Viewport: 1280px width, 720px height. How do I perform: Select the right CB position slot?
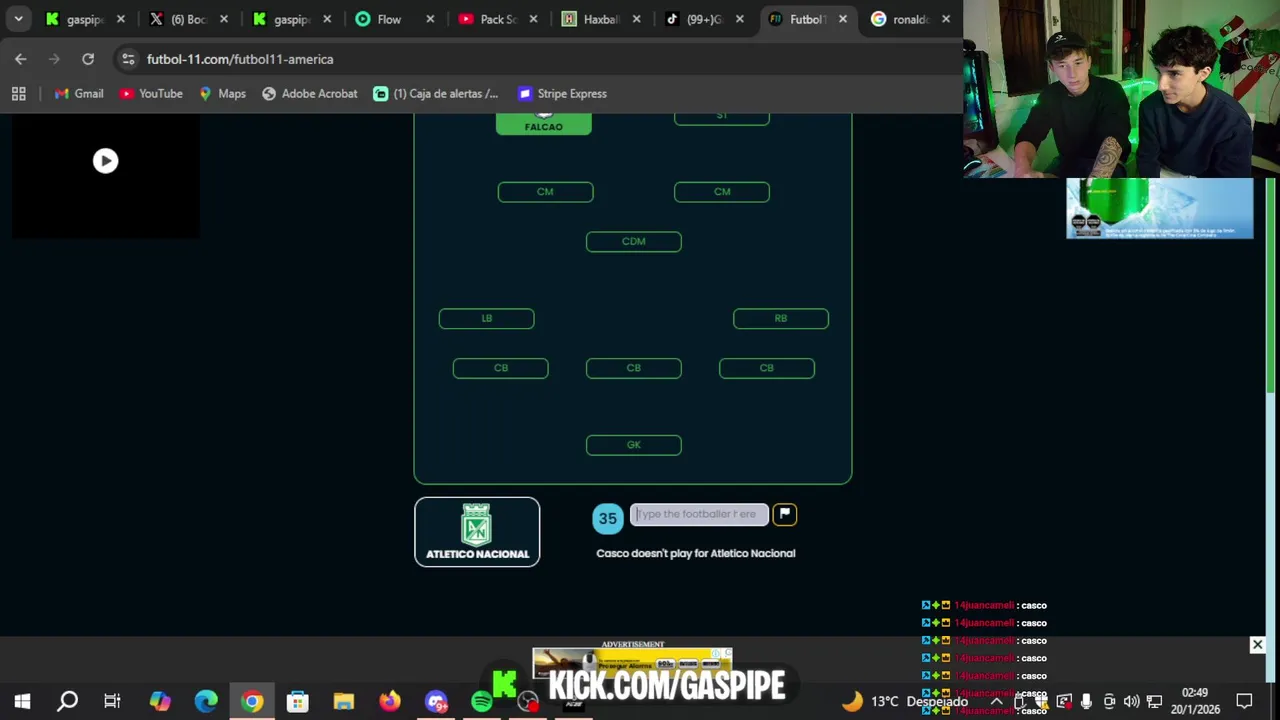[767, 369]
